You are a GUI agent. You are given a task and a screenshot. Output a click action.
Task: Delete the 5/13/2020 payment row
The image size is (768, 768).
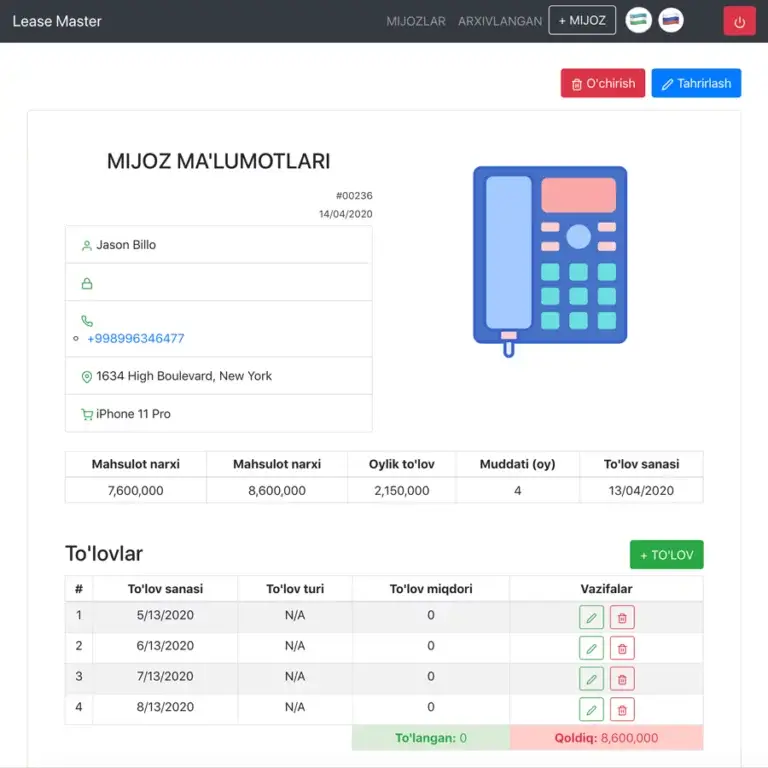(x=622, y=617)
